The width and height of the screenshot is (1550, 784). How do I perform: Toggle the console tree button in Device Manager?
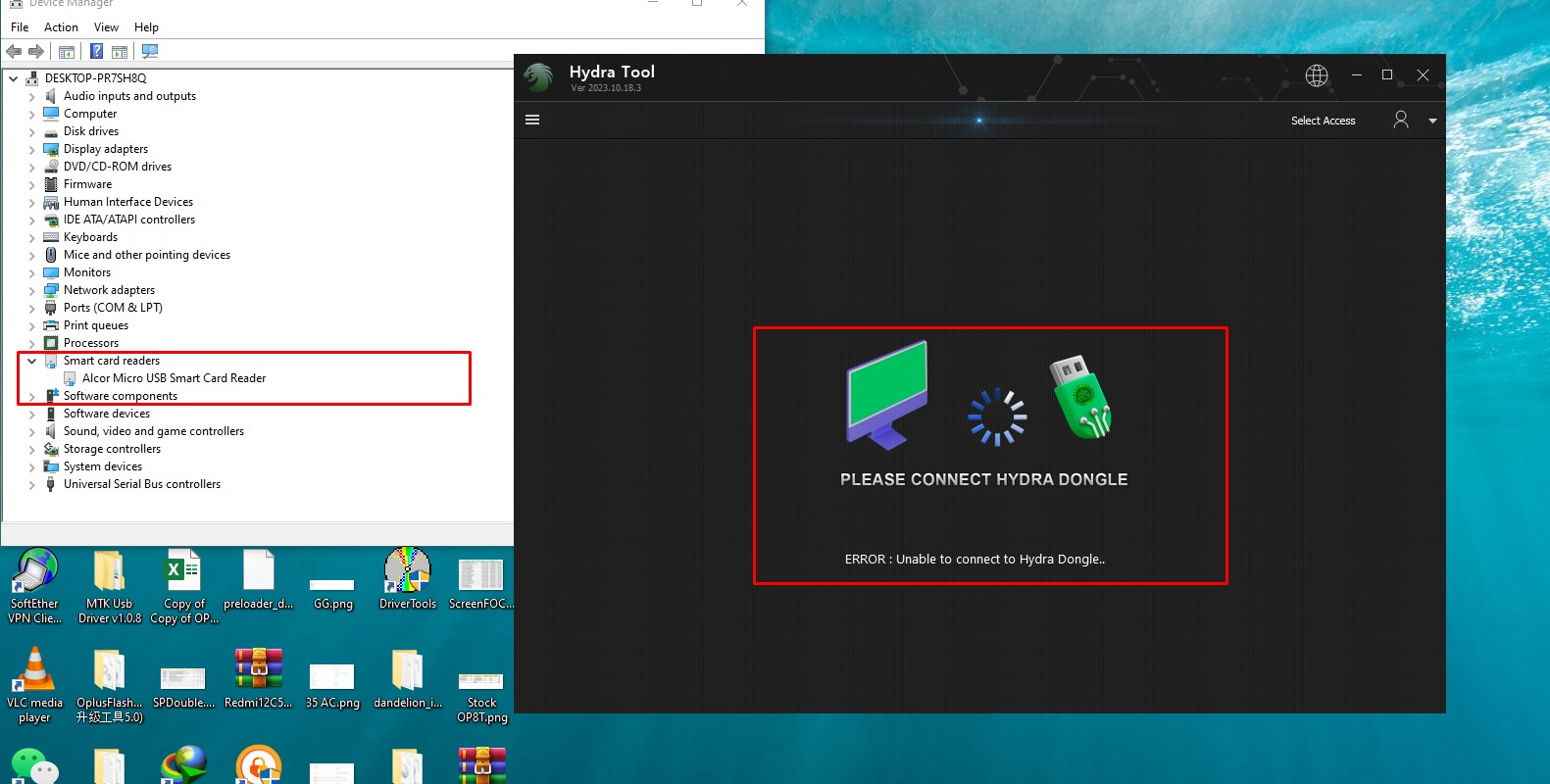[67, 52]
